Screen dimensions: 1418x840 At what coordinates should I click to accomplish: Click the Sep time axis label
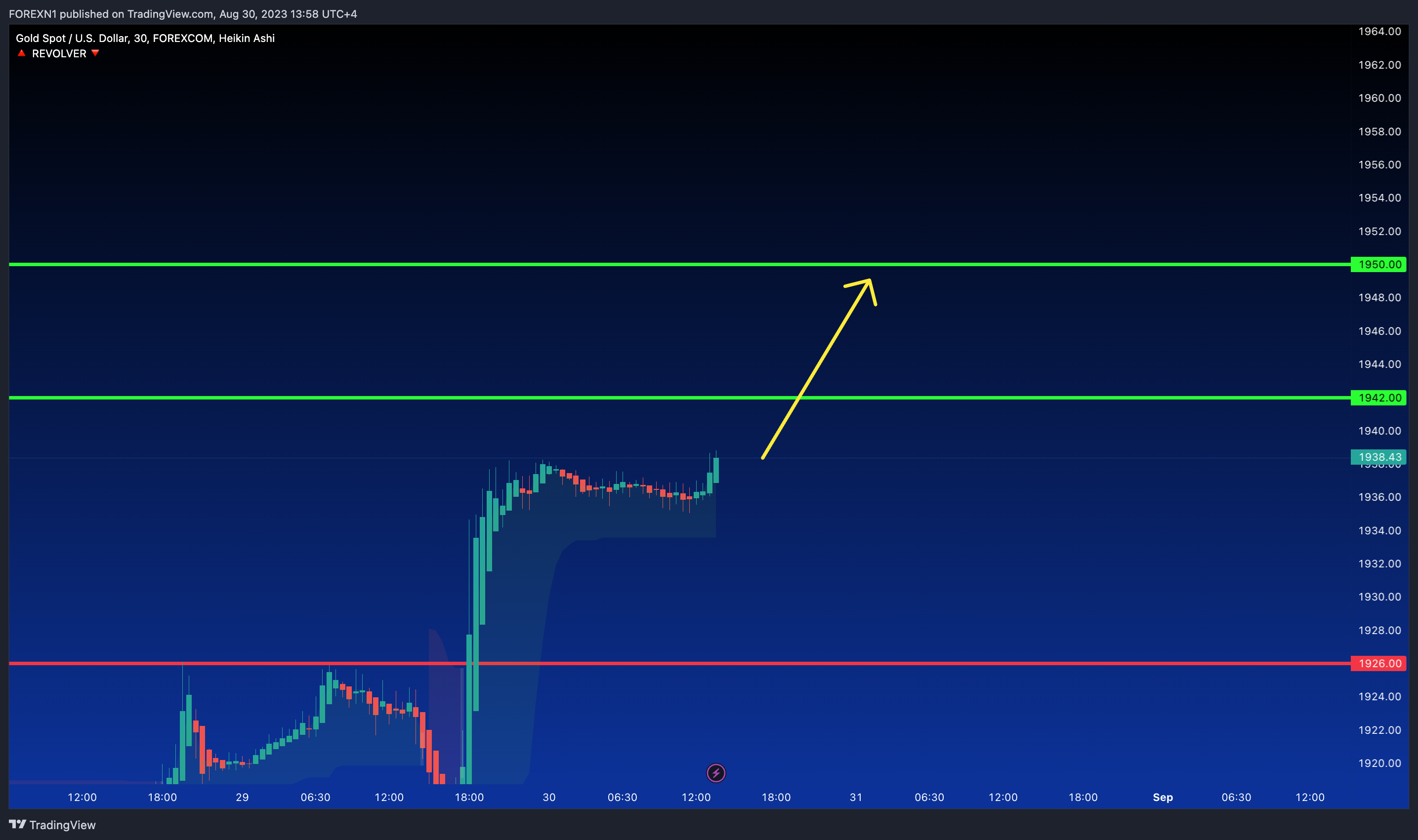(x=1163, y=798)
